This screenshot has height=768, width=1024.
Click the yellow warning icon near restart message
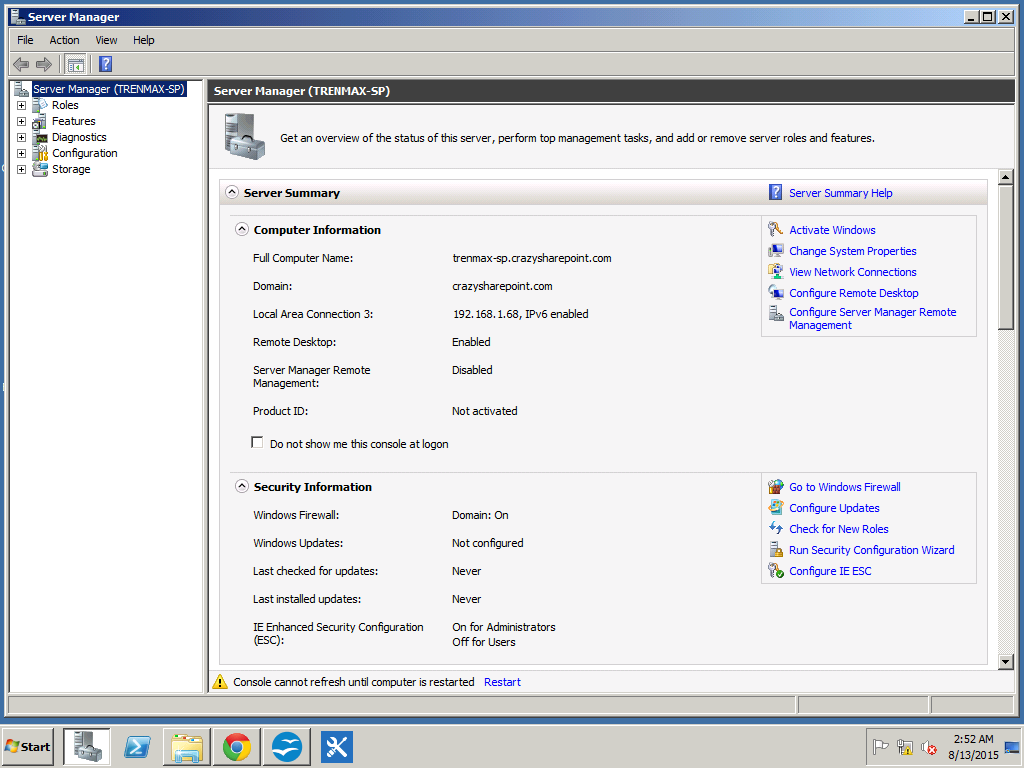pyautogui.click(x=220, y=682)
